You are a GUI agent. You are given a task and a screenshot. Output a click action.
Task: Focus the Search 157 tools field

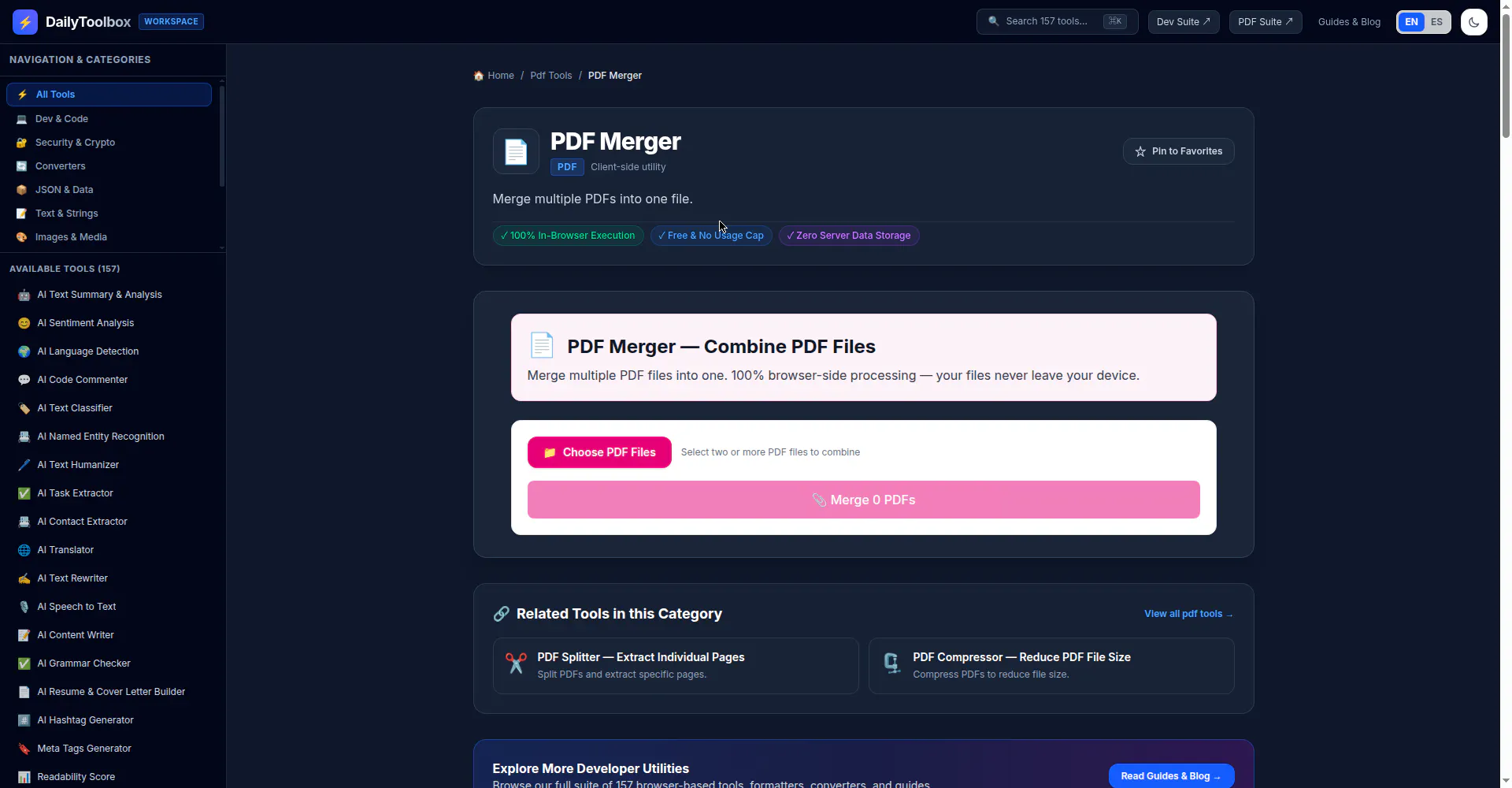pos(1057,22)
